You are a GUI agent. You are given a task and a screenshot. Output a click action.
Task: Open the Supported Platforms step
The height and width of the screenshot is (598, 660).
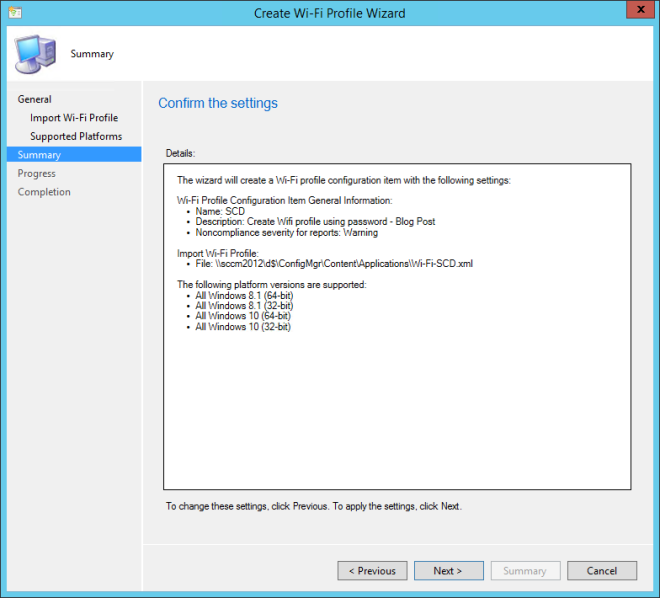point(76,136)
